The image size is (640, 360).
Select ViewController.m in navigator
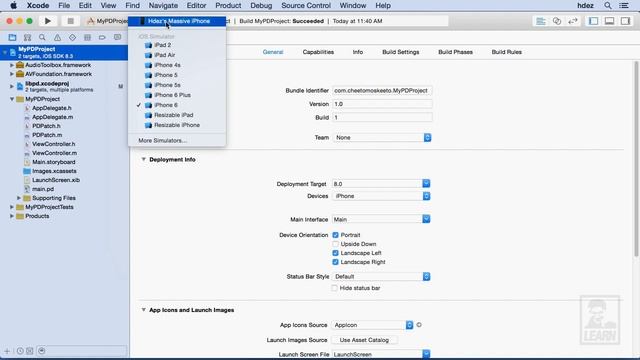[54, 153]
